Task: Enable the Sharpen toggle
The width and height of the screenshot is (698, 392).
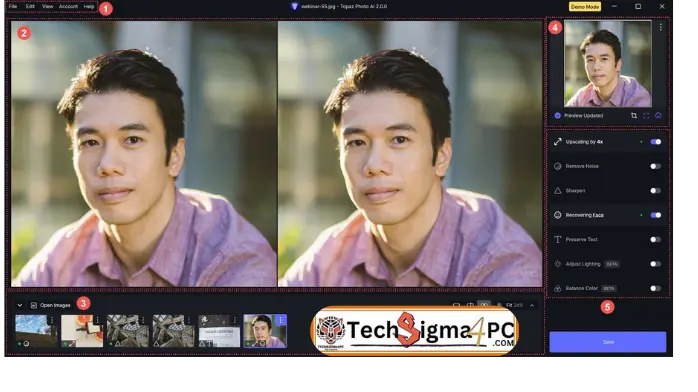Action: click(655, 191)
